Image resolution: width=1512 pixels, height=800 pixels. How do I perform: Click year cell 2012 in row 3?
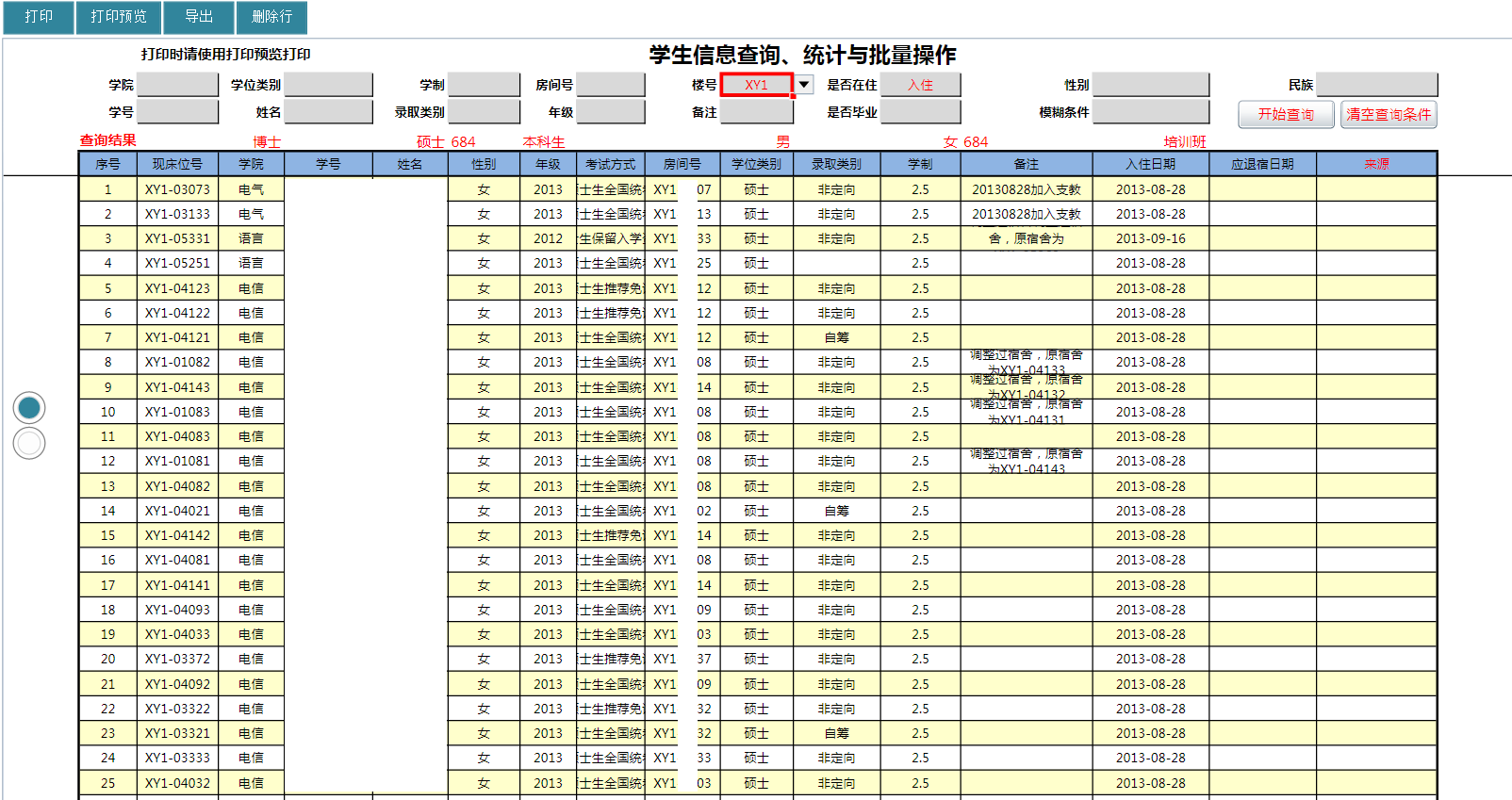click(548, 238)
